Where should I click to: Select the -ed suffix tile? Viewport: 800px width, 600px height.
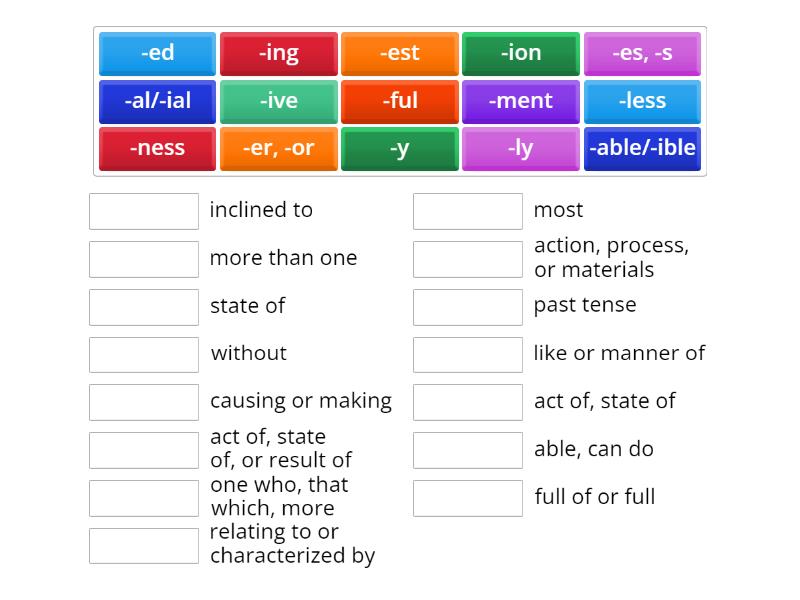click(x=158, y=54)
